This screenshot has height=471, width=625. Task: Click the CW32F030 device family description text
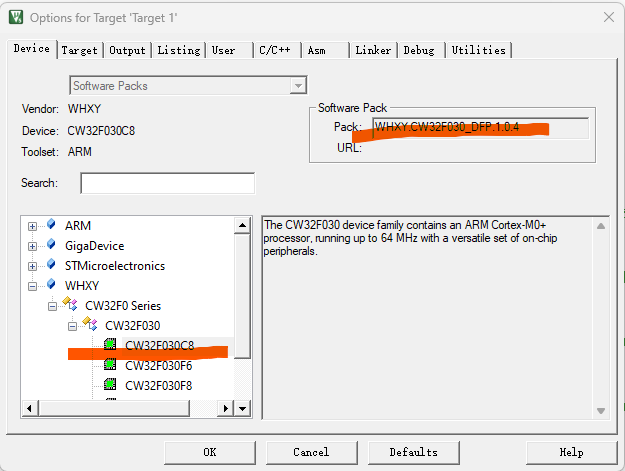(x=410, y=238)
